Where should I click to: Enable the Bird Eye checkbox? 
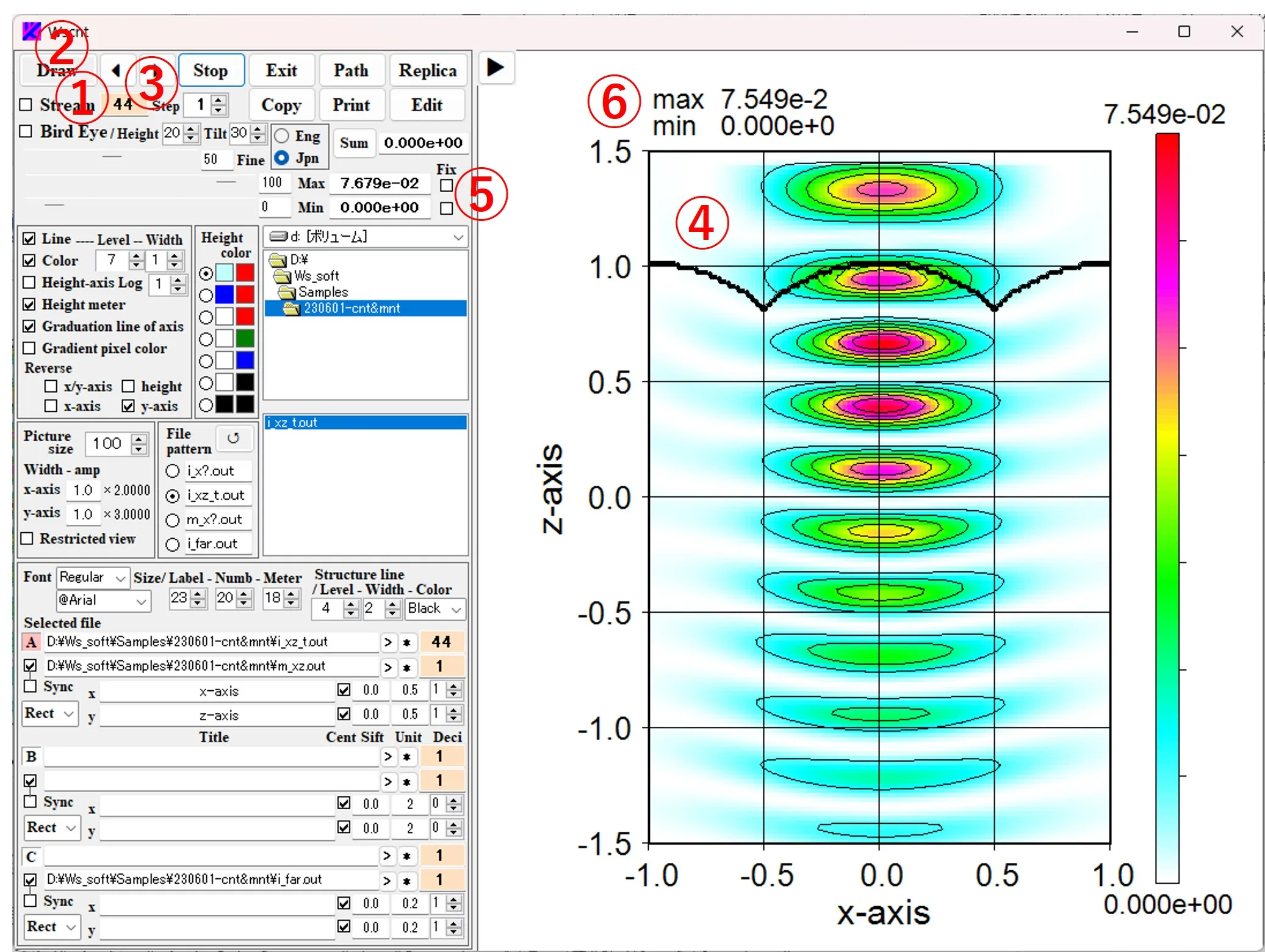(x=26, y=131)
